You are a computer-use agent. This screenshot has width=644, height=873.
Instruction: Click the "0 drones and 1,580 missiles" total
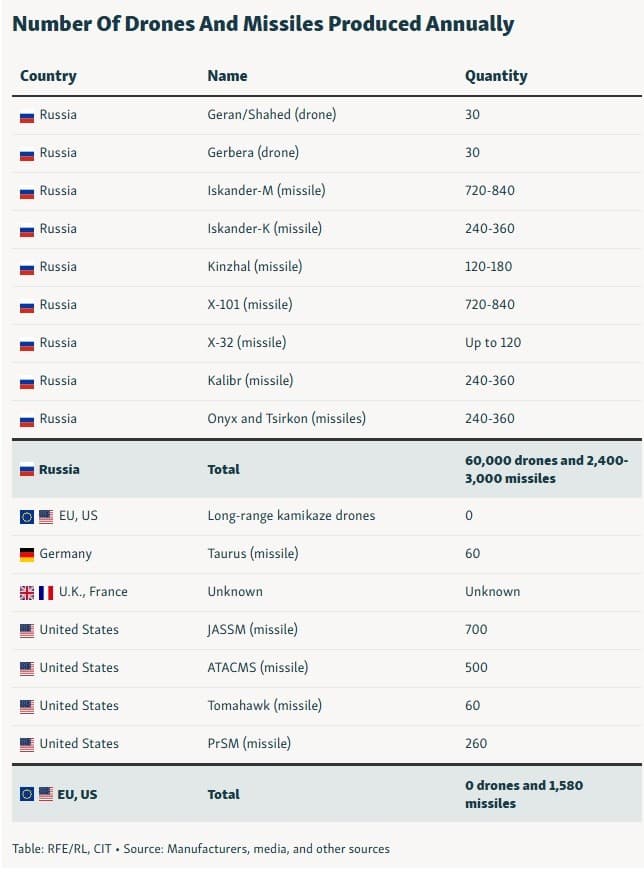pos(523,794)
